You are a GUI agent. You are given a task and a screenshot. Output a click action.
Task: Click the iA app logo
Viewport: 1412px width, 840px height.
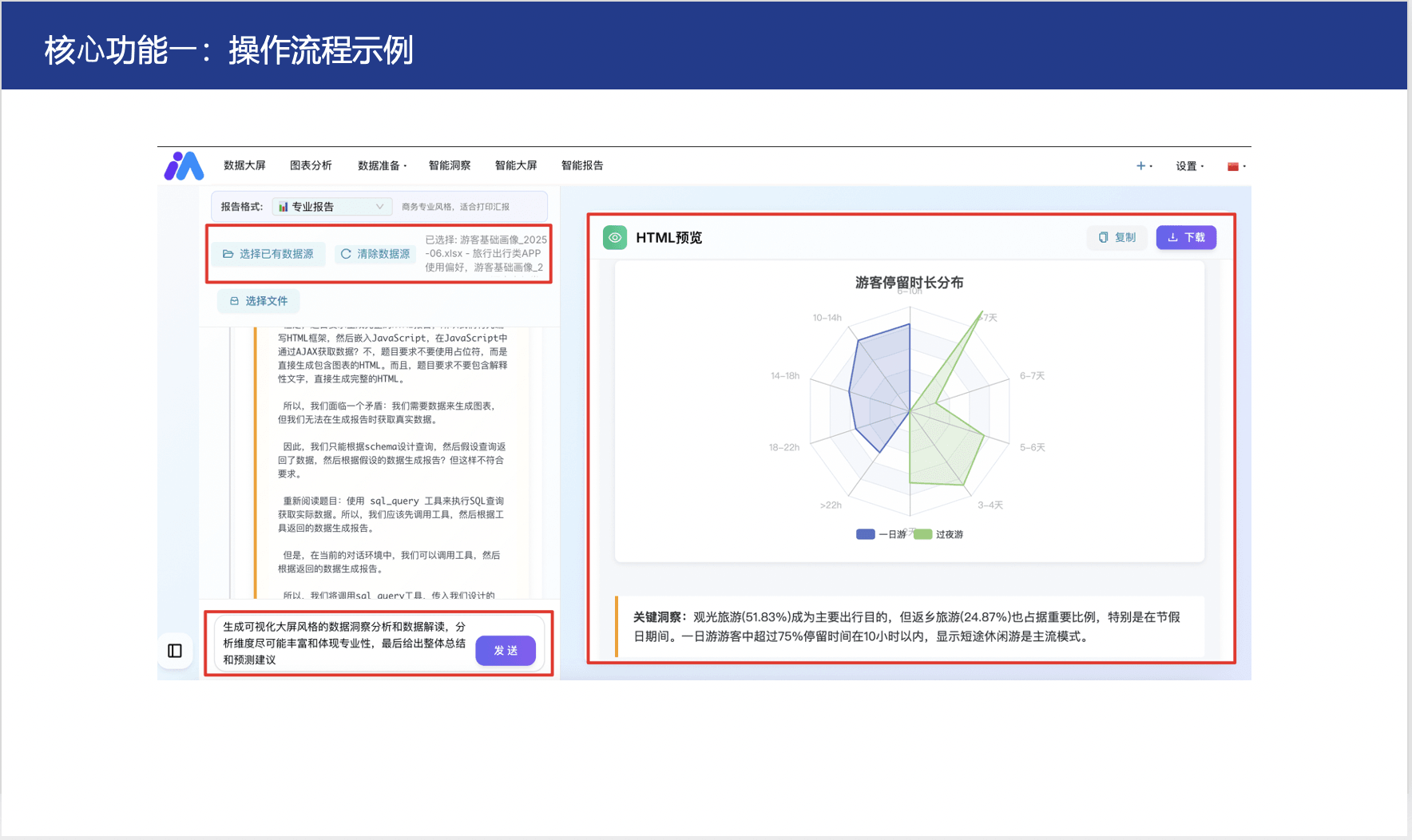pyautogui.click(x=184, y=166)
